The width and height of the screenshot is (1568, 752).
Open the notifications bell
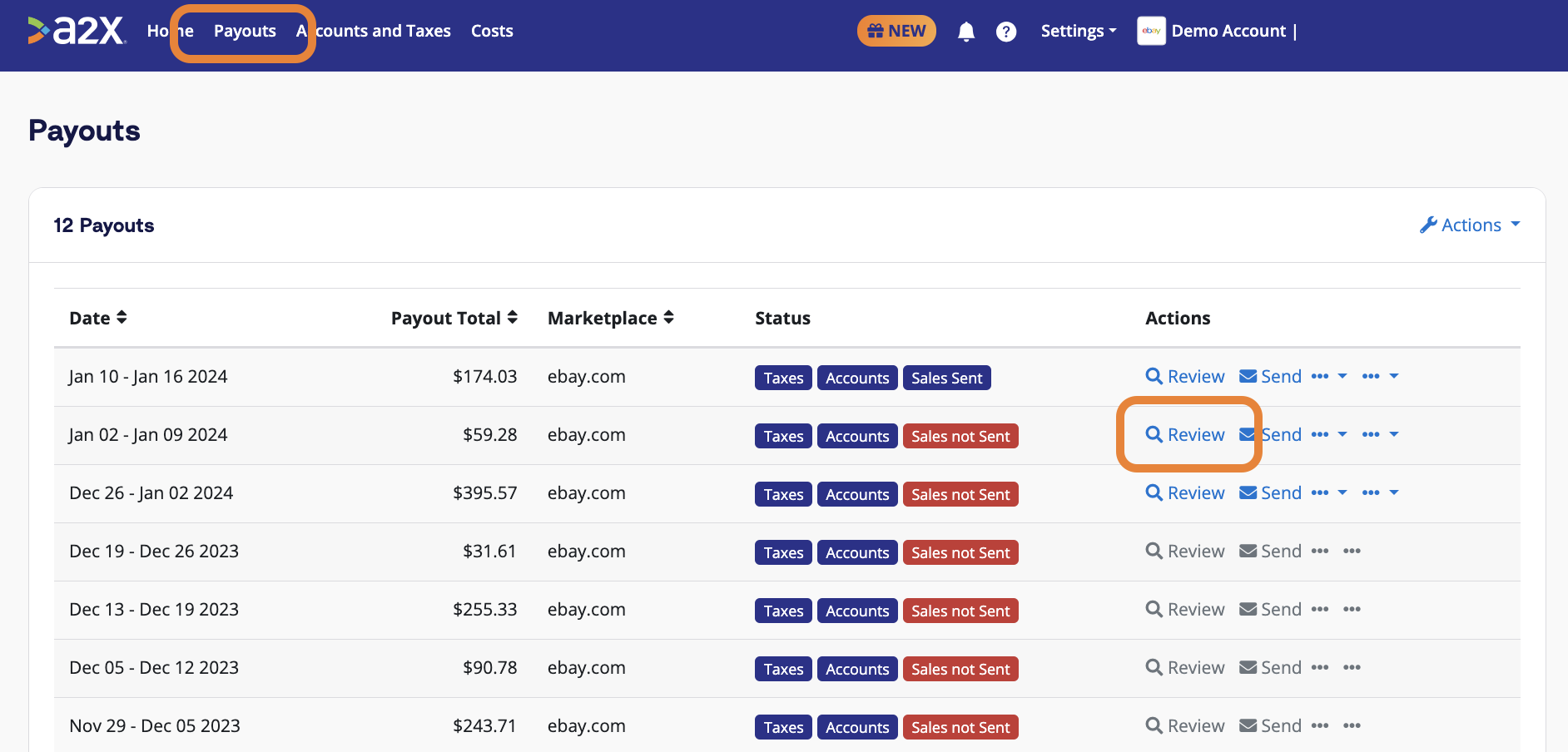[965, 32]
